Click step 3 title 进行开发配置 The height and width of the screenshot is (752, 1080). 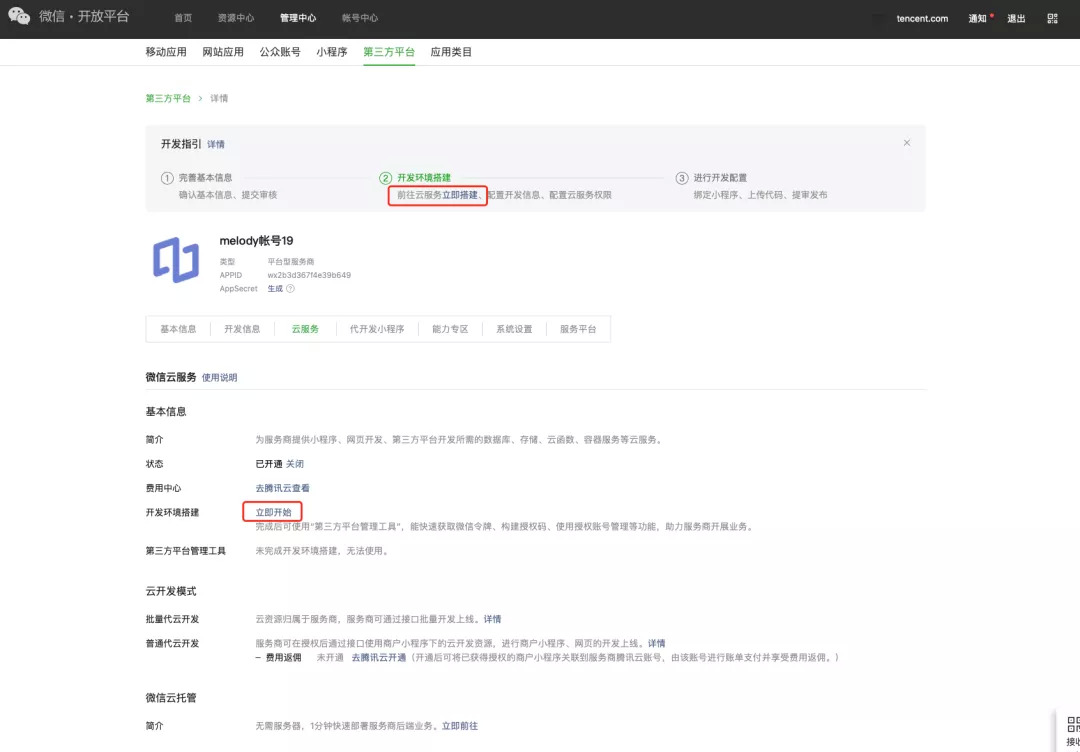click(x=720, y=178)
